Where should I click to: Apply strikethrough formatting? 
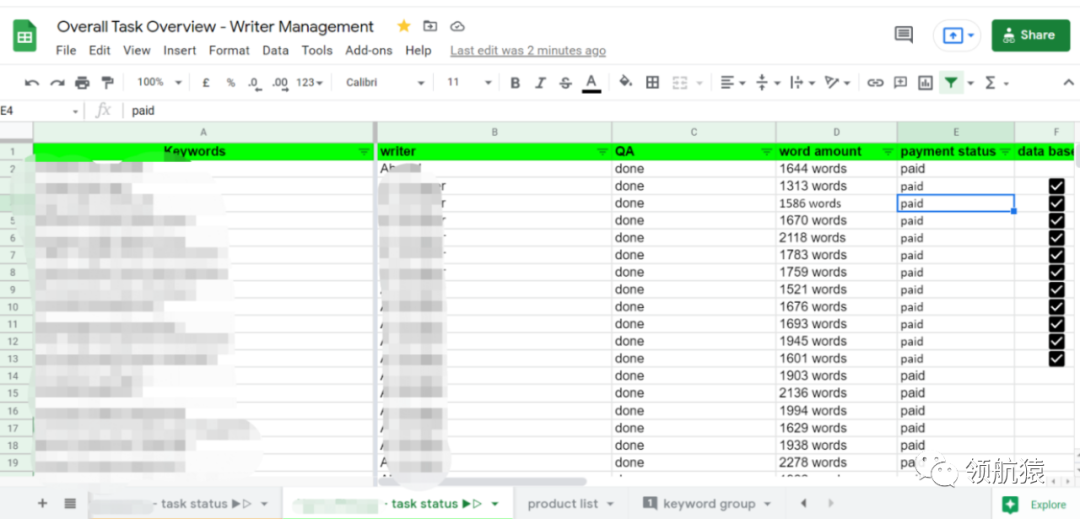point(565,83)
